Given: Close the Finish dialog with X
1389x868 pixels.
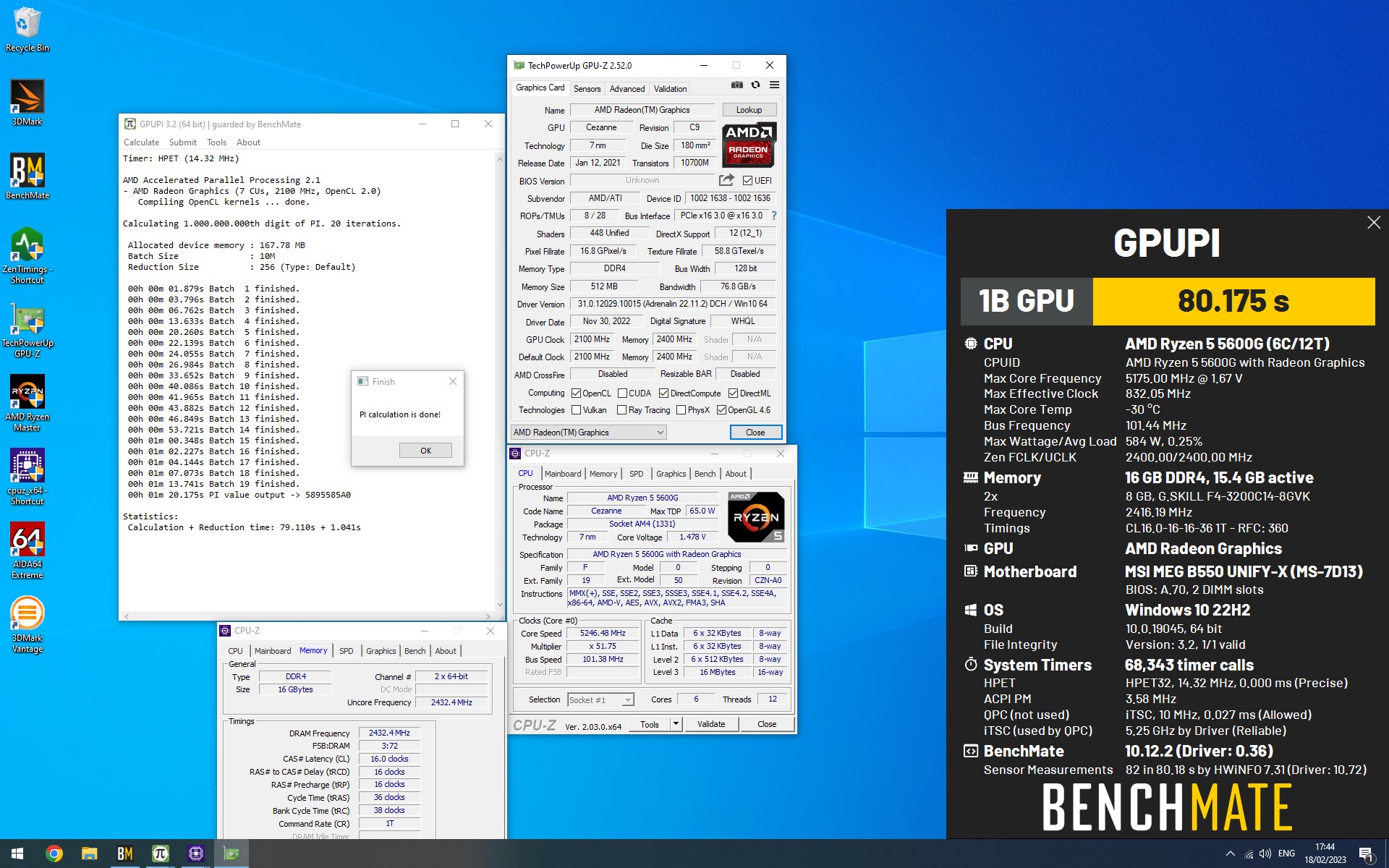Looking at the screenshot, I should (x=453, y=381).
